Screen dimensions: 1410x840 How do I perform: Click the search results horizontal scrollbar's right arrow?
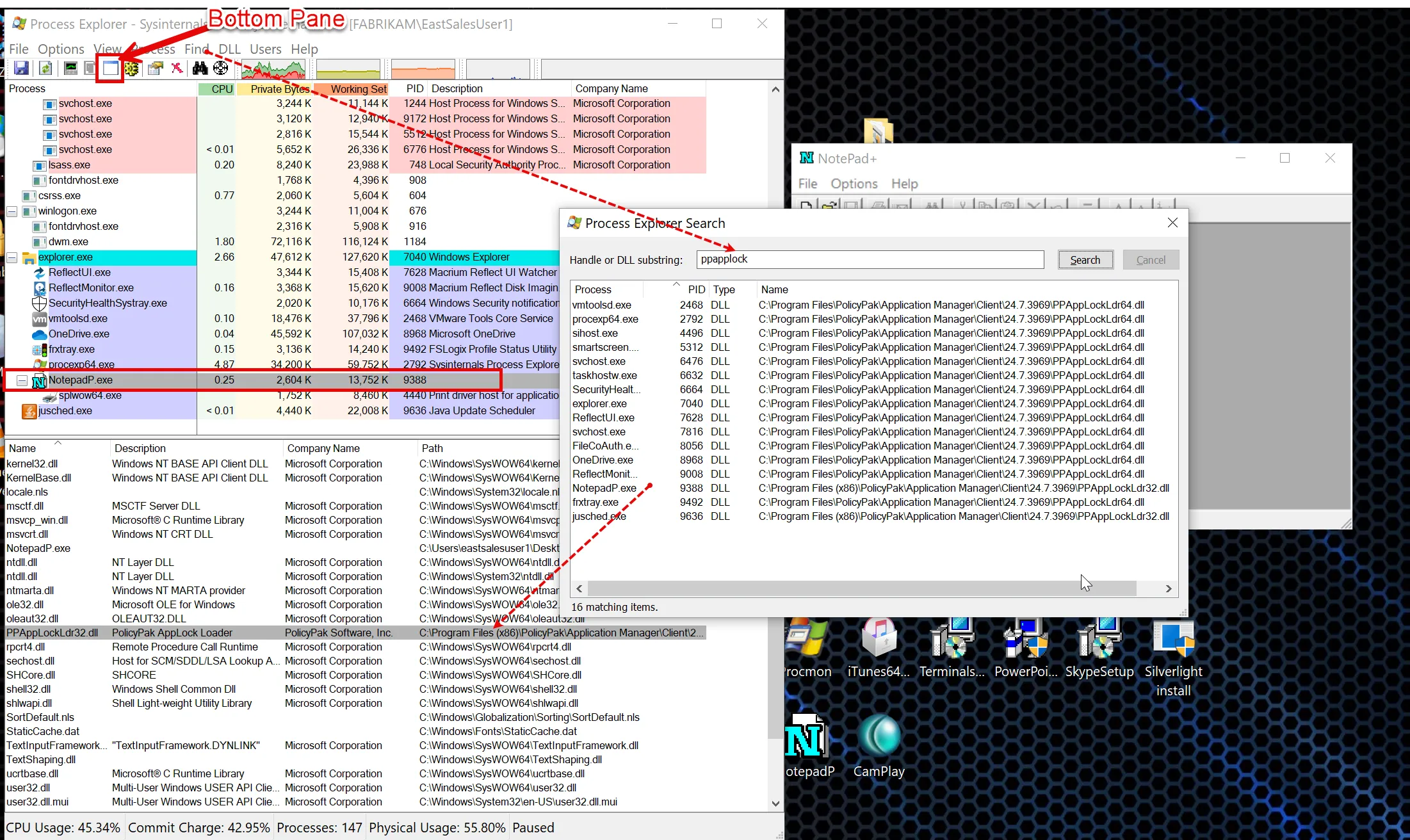1169,588
